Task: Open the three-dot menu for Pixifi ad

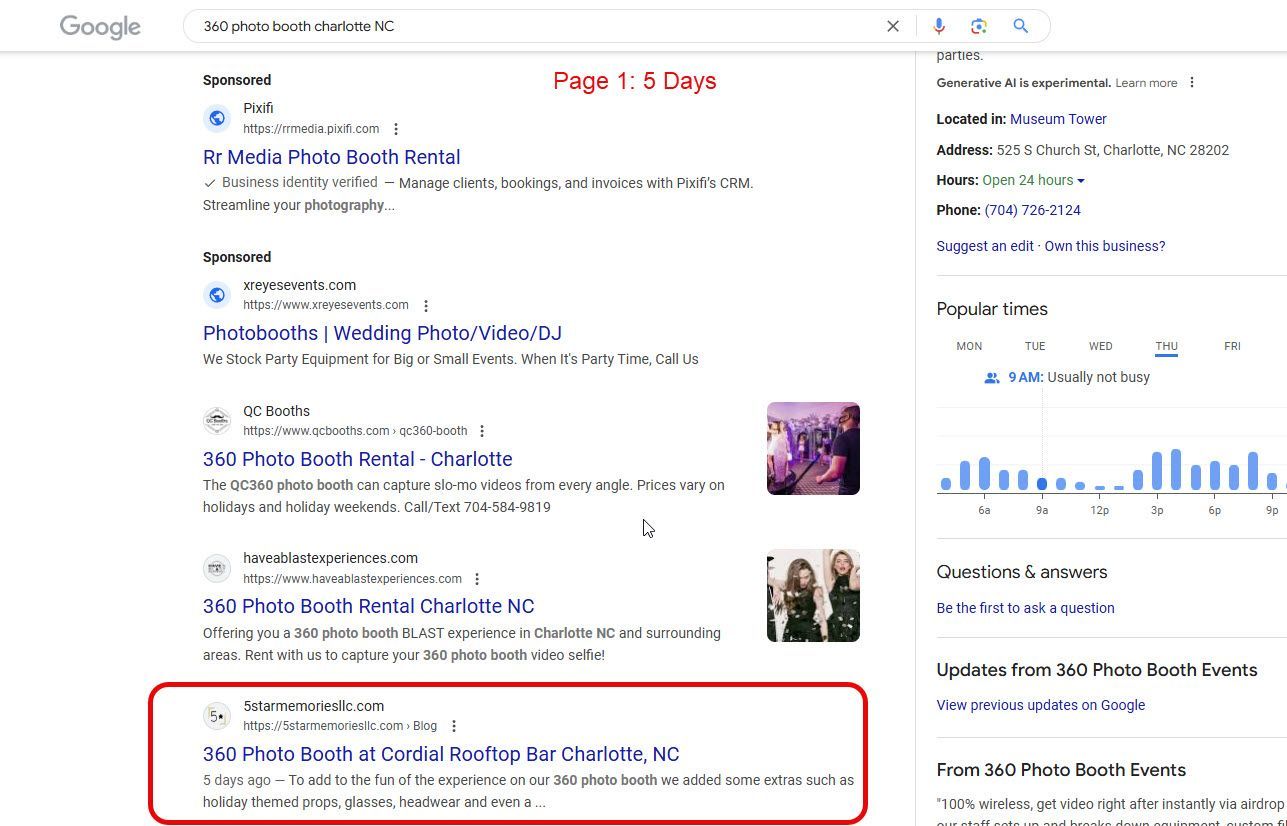Action: (x=396, y=129)
